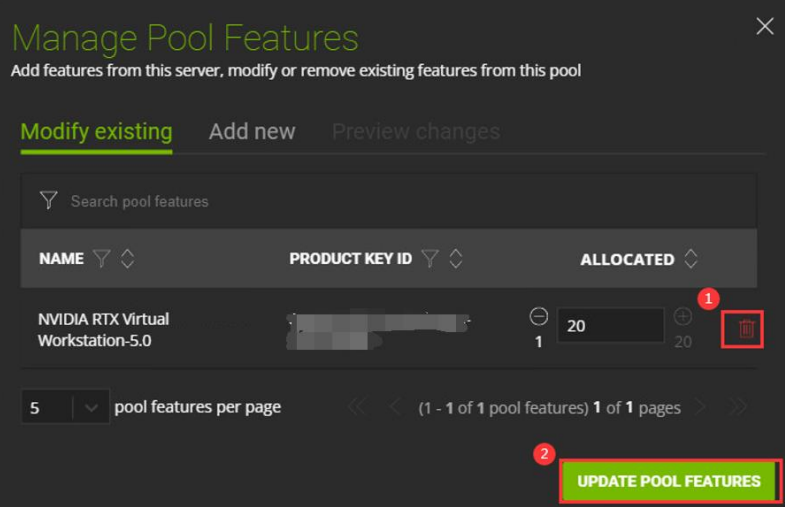Go to the next page of features
The height and width of the screenshot is (507, 785).
point(701,408)
